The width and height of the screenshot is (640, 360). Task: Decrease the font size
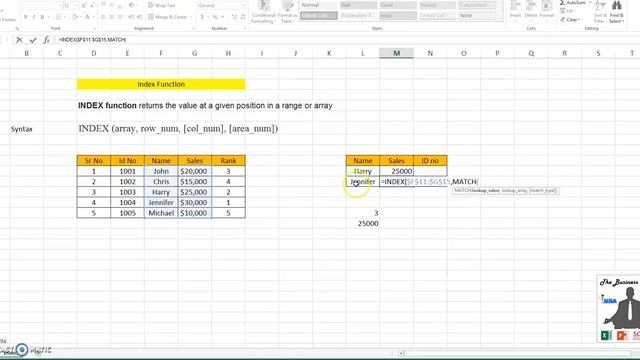tap(92, 5)
